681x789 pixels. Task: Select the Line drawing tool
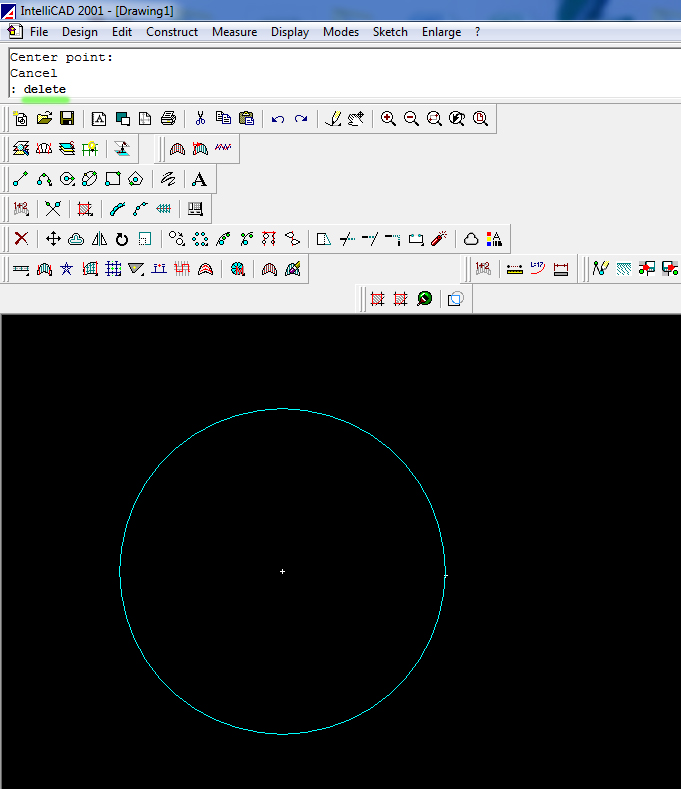20,179
